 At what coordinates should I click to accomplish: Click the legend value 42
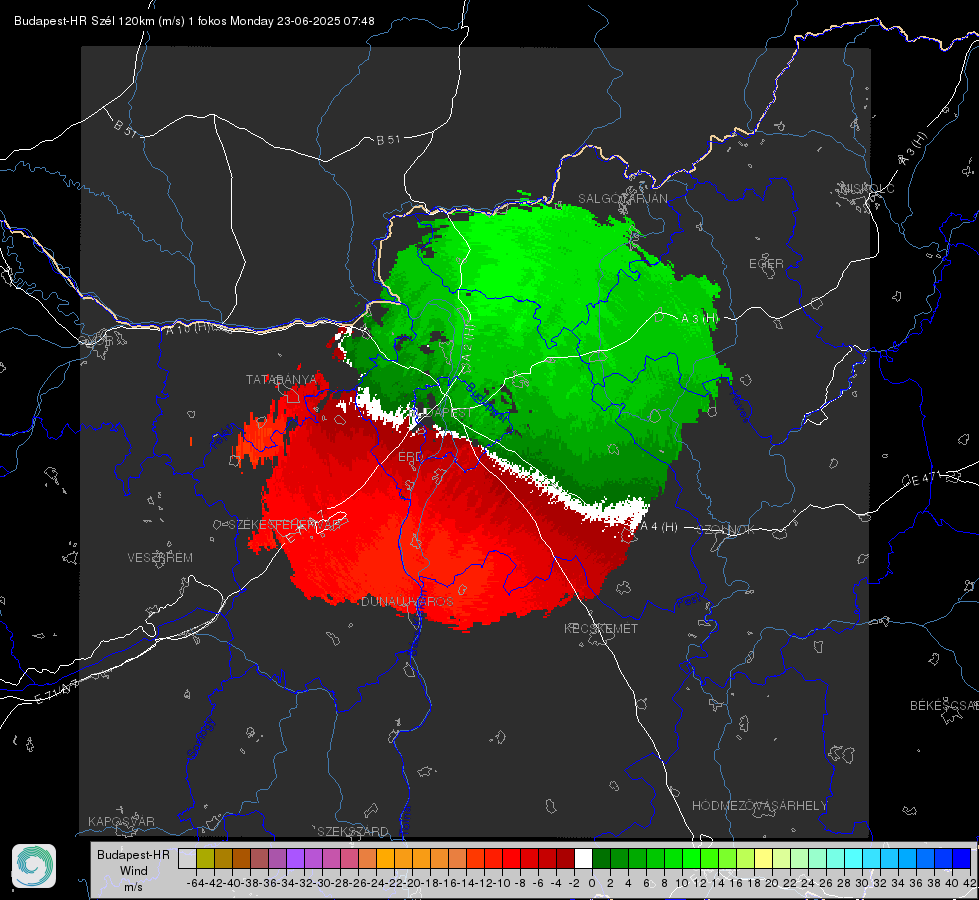point(970,883)
